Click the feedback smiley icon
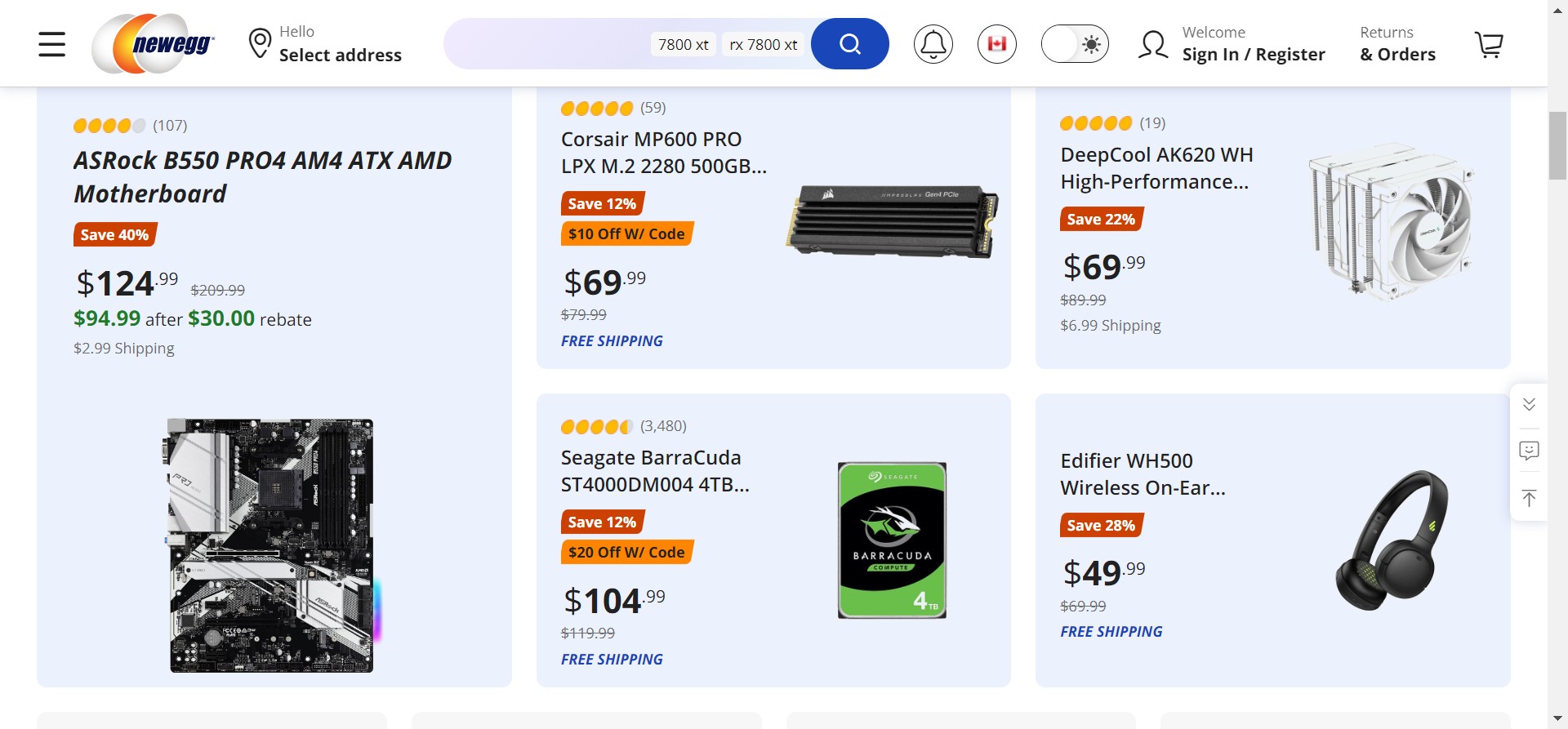 pos(1529,451)
